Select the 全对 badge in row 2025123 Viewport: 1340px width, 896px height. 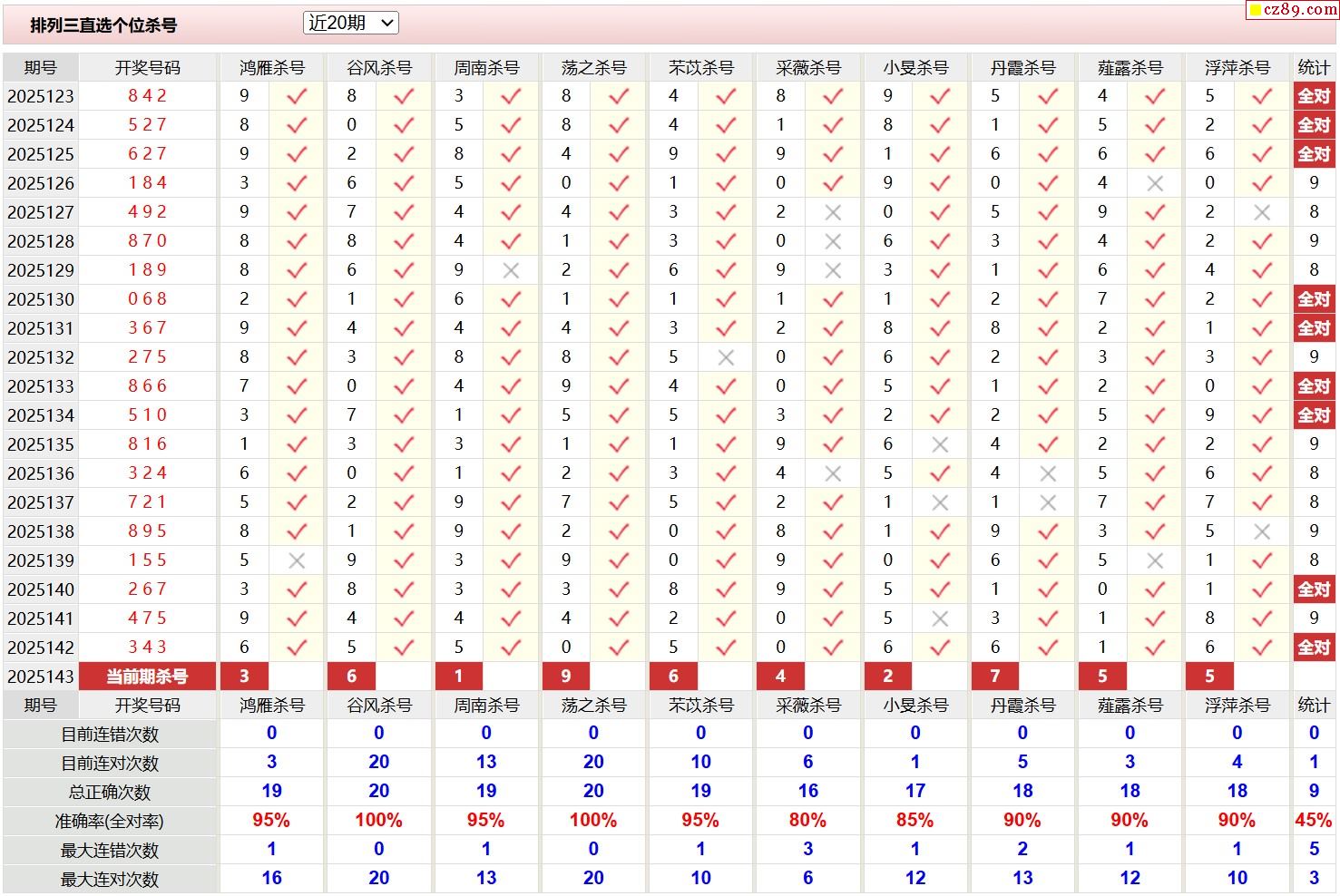pos(1314,95)
